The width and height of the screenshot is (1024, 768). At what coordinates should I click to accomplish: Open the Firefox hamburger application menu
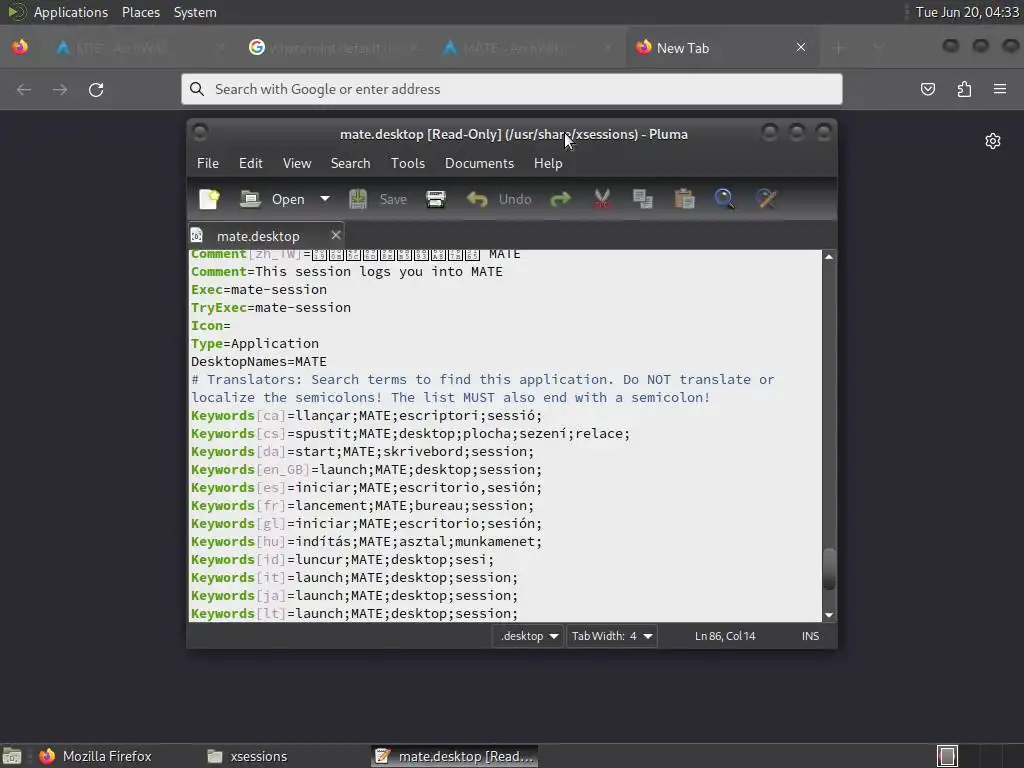pyautogui.click(x=1000, y=89)
